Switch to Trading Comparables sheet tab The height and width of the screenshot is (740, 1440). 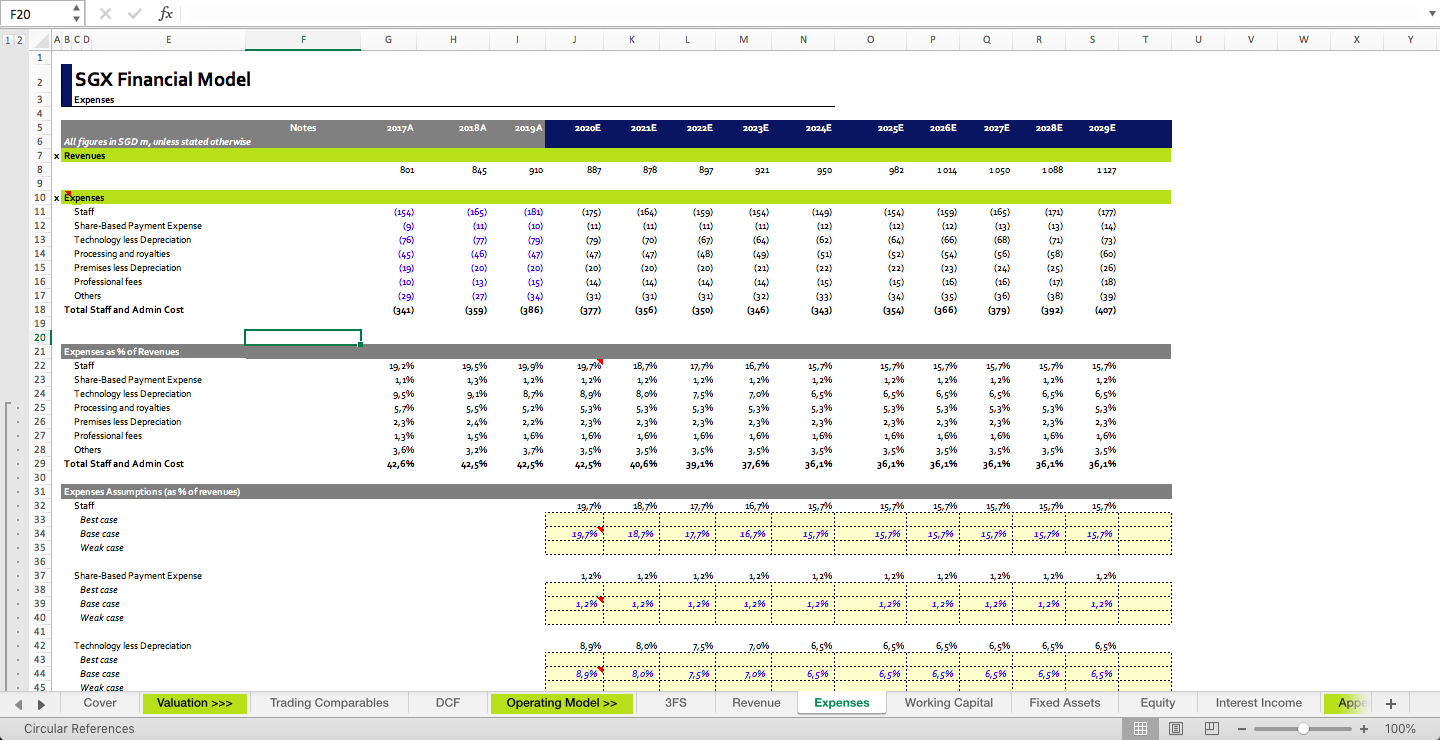tap(329, 703)
